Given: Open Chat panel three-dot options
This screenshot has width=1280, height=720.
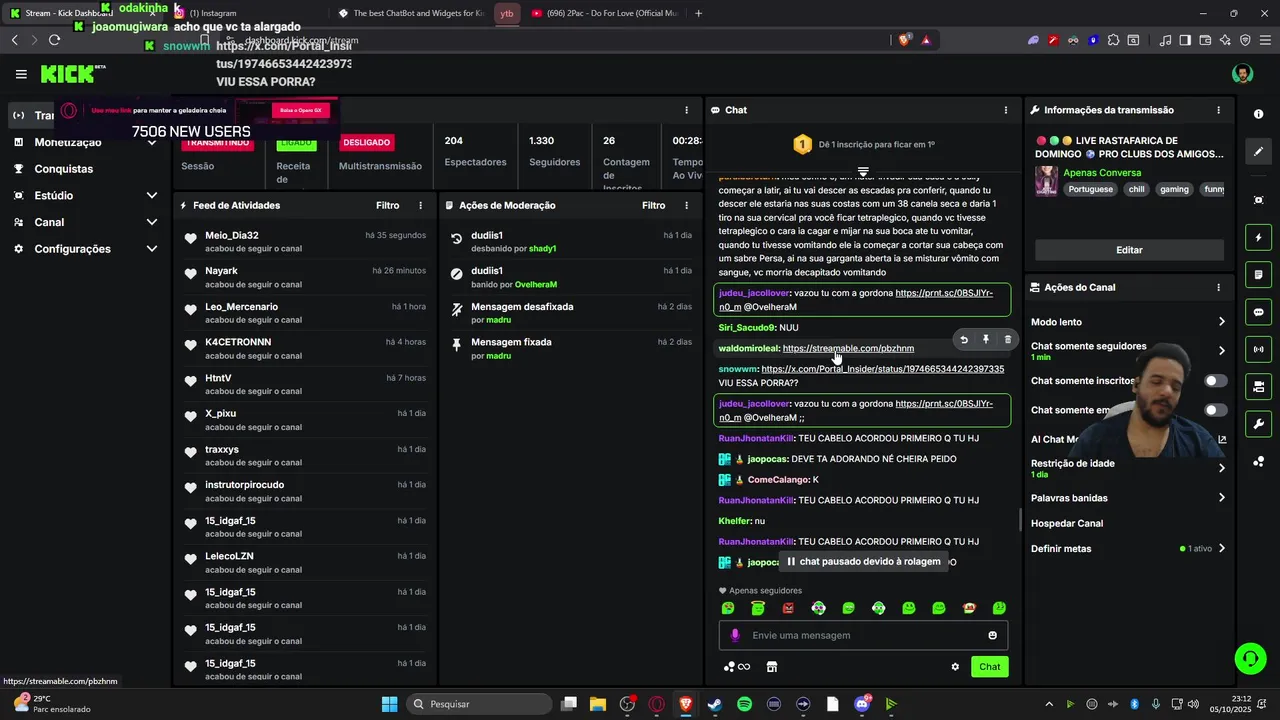Looking at the screenshot, I should [1006, 110].
